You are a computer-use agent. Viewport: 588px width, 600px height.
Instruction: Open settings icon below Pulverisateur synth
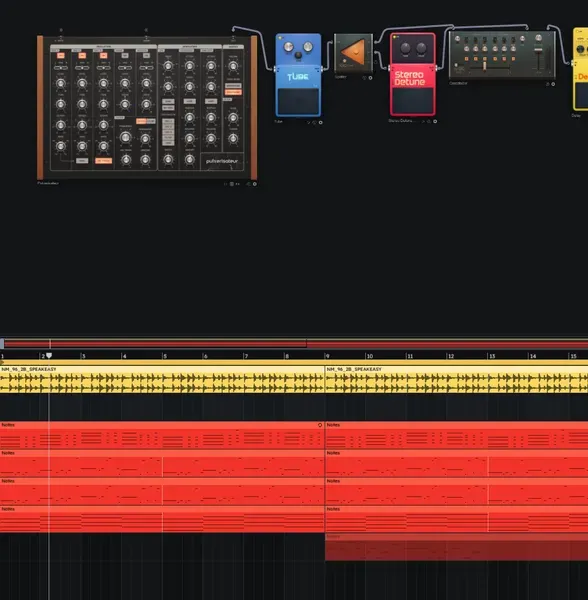tap(255, 184)
